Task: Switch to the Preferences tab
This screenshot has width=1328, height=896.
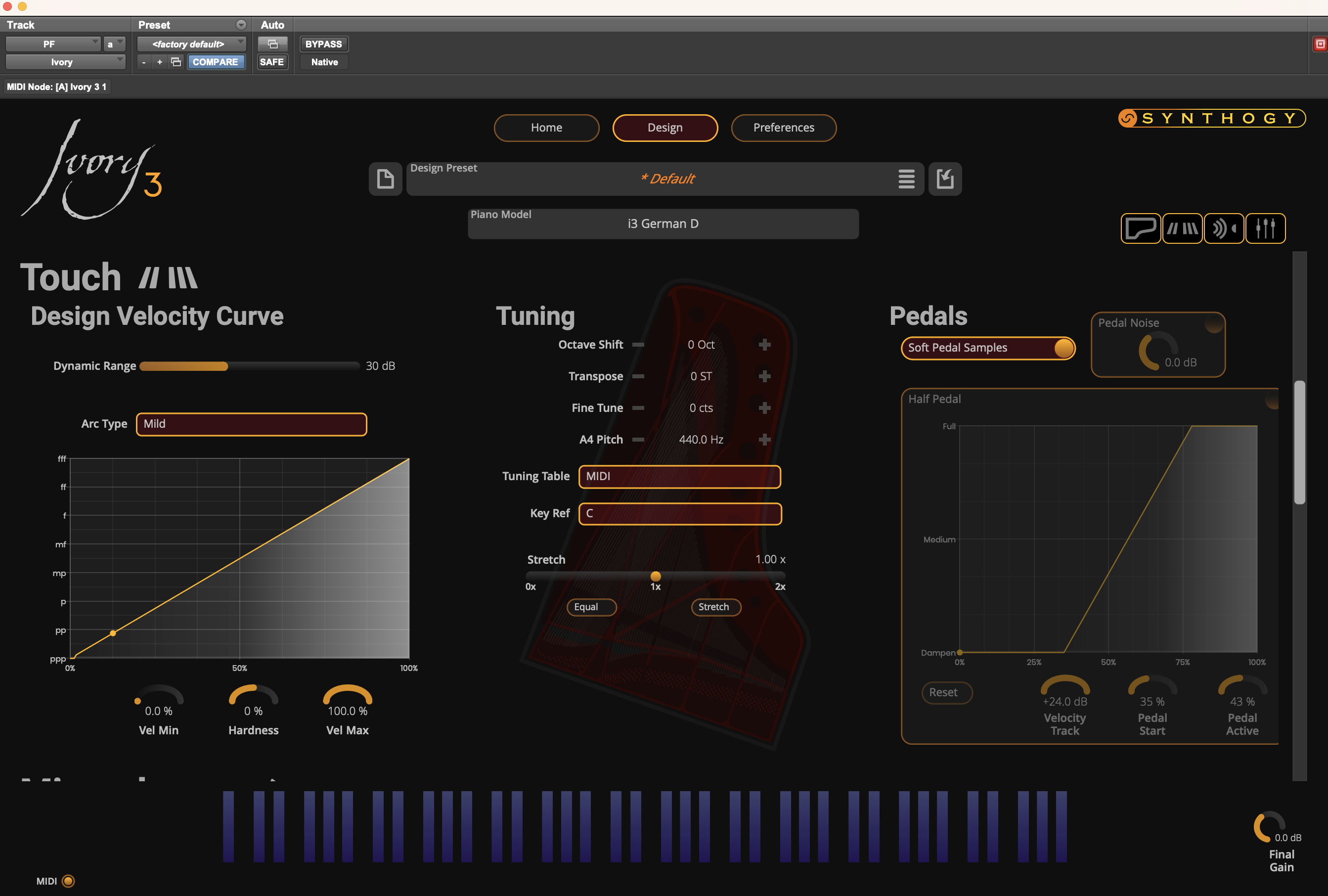Action: 784,128
